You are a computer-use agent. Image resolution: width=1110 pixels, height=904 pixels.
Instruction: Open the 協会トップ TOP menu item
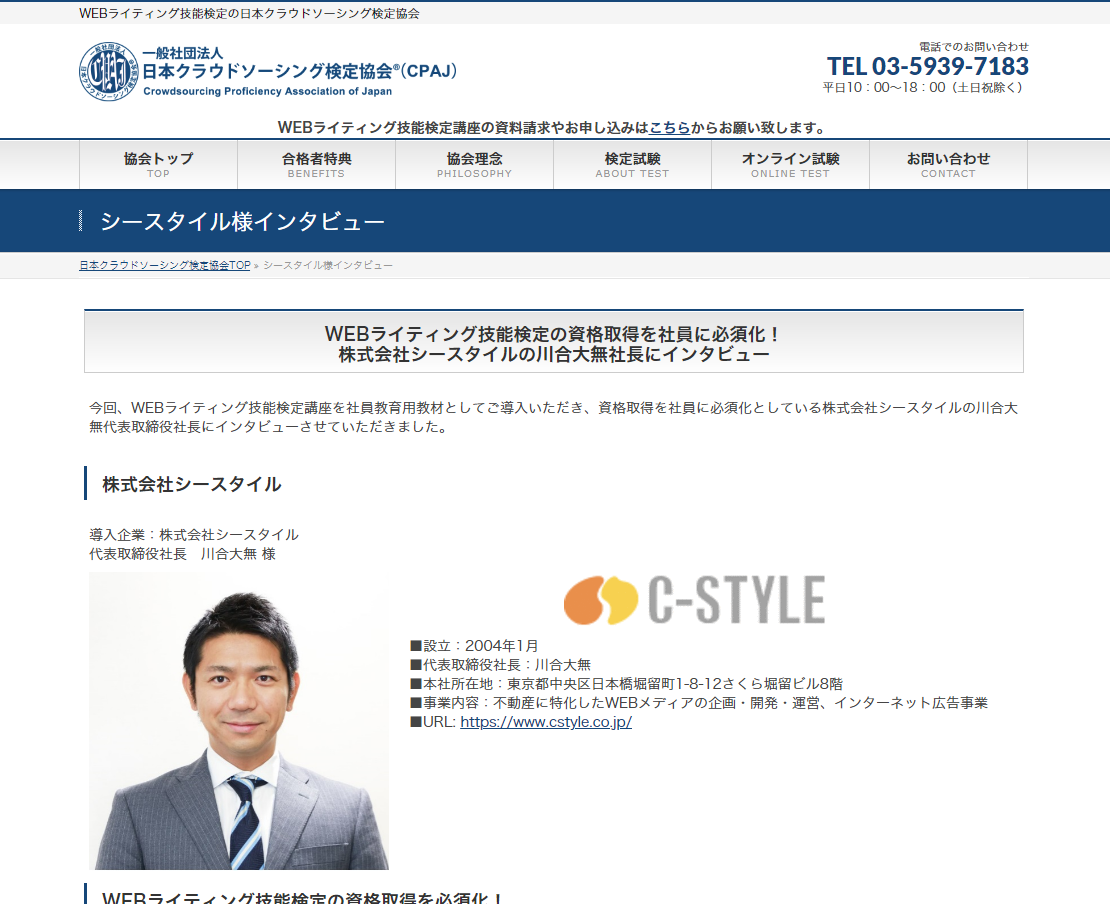pyautogui.click(x=159, y=165)
